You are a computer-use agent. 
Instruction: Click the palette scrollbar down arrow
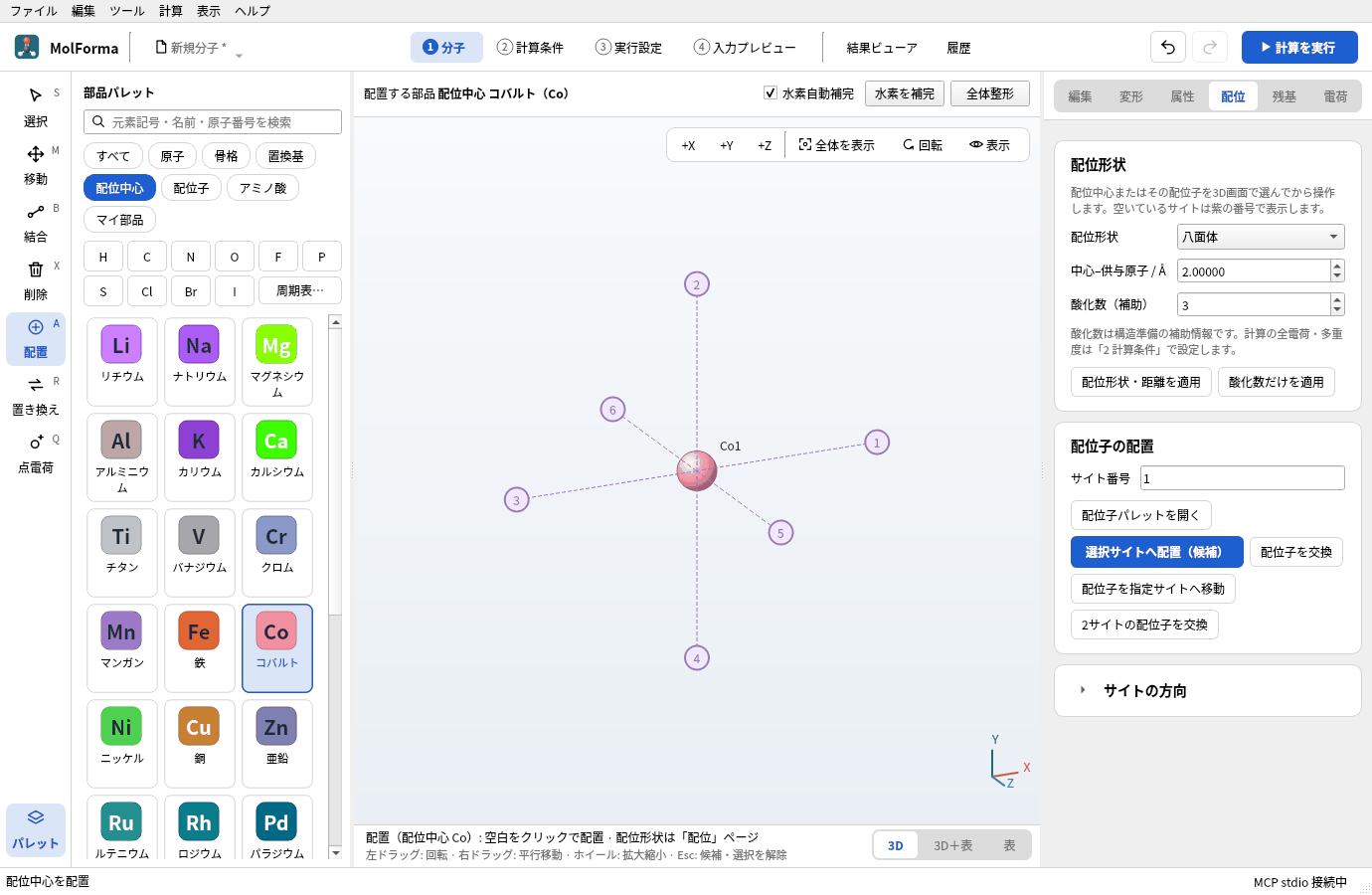335,853
